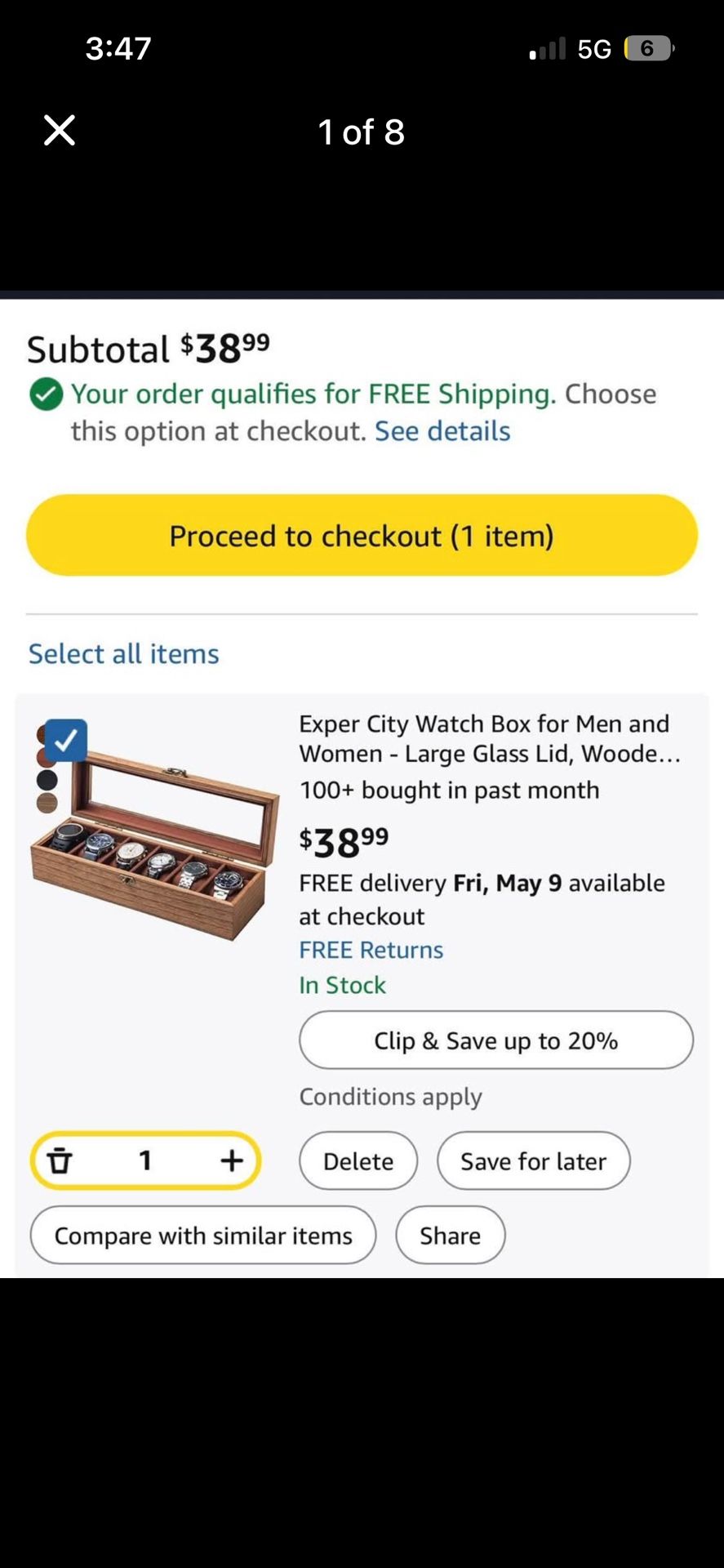Viewport: 724px width, 1568px height.
Task: Open the FREE Returns page
Action: pyautogui.click(x=371, y=950)
